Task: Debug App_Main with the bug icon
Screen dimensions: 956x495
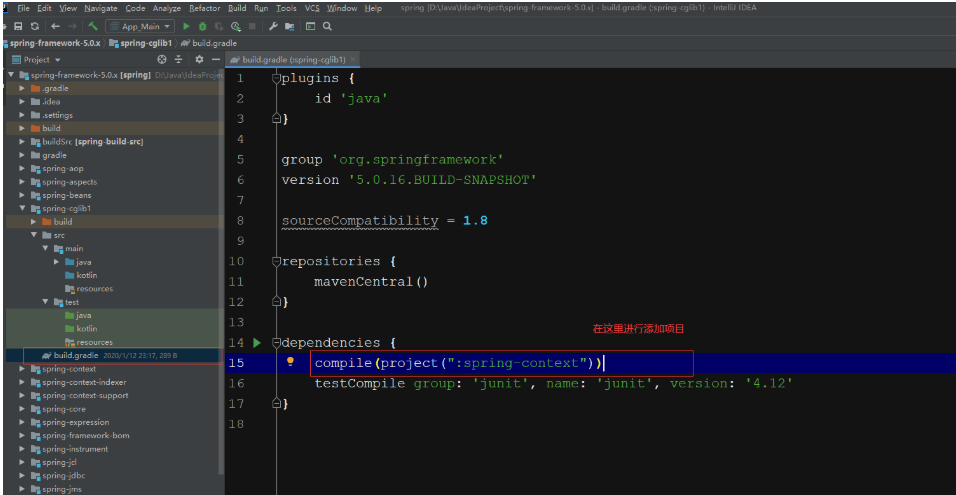Action: (202, 26)
